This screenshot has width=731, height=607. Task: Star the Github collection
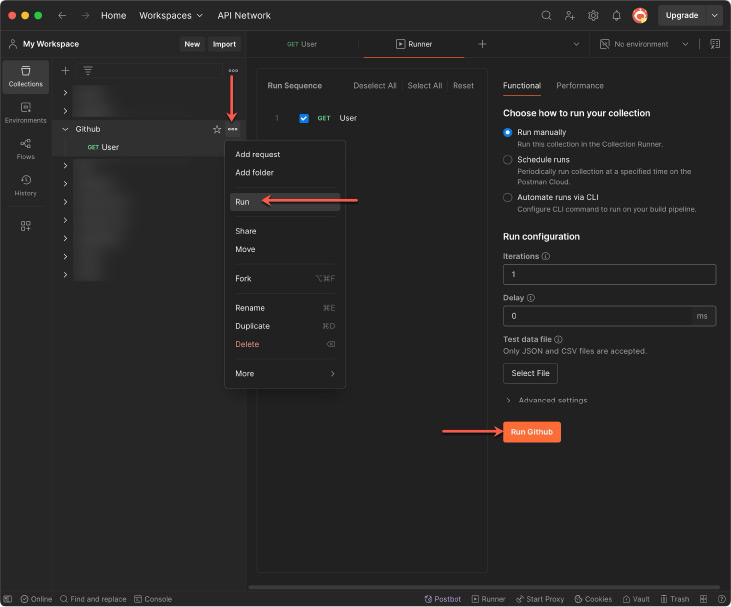(x=217, y=129)
